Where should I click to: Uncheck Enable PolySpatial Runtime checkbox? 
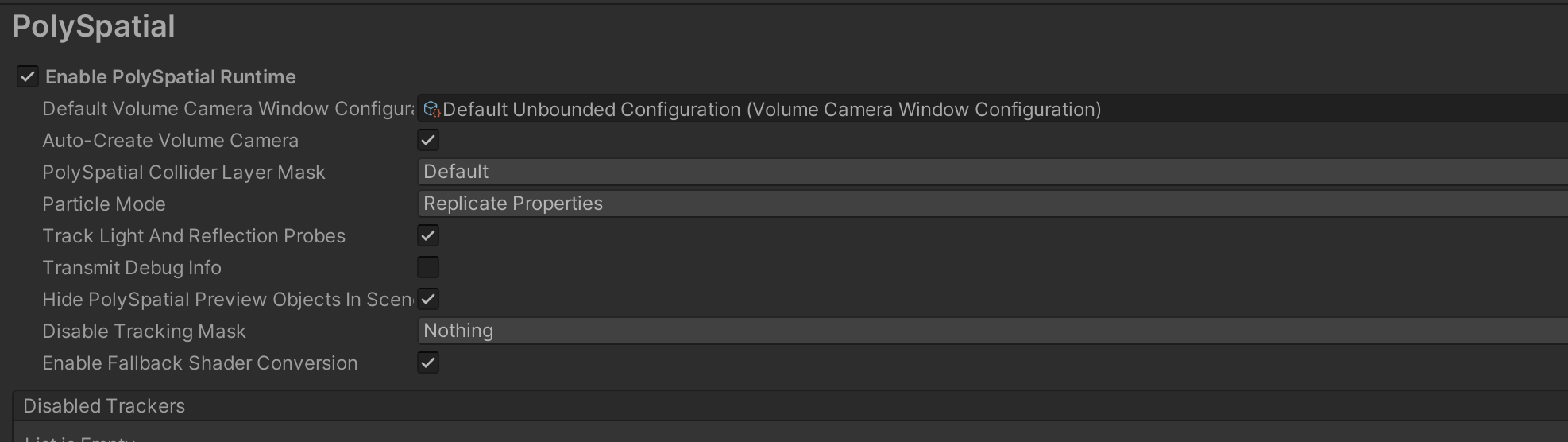(x=28, y=76)
